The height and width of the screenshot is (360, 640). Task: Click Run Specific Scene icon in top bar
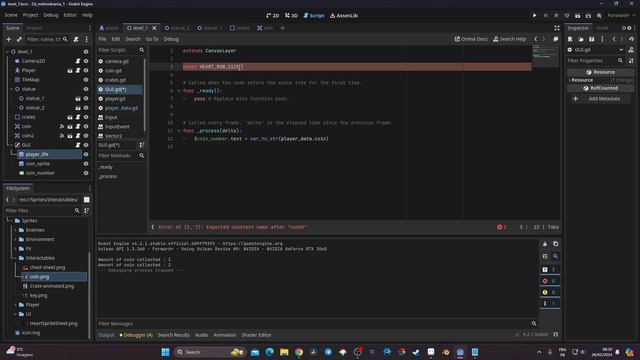(x=588, y=16)
